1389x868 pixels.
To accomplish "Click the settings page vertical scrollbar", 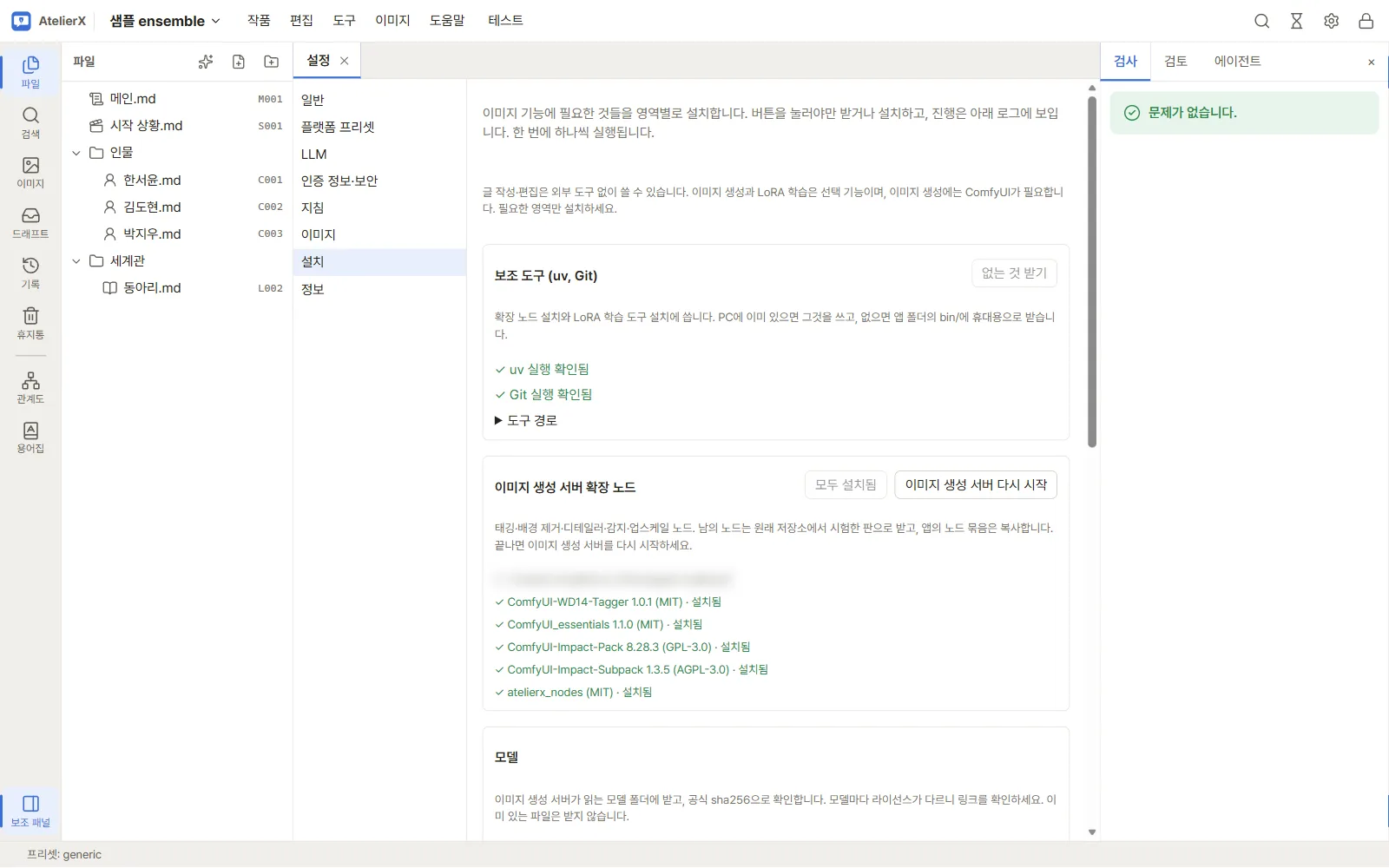I will (x=1092, y=271).
